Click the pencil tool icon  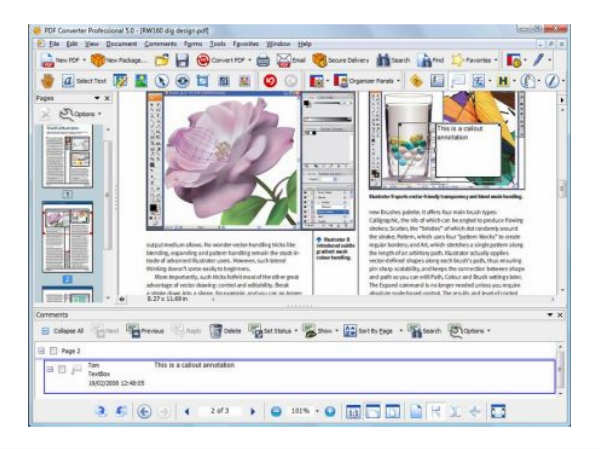[x=538, y=60]
